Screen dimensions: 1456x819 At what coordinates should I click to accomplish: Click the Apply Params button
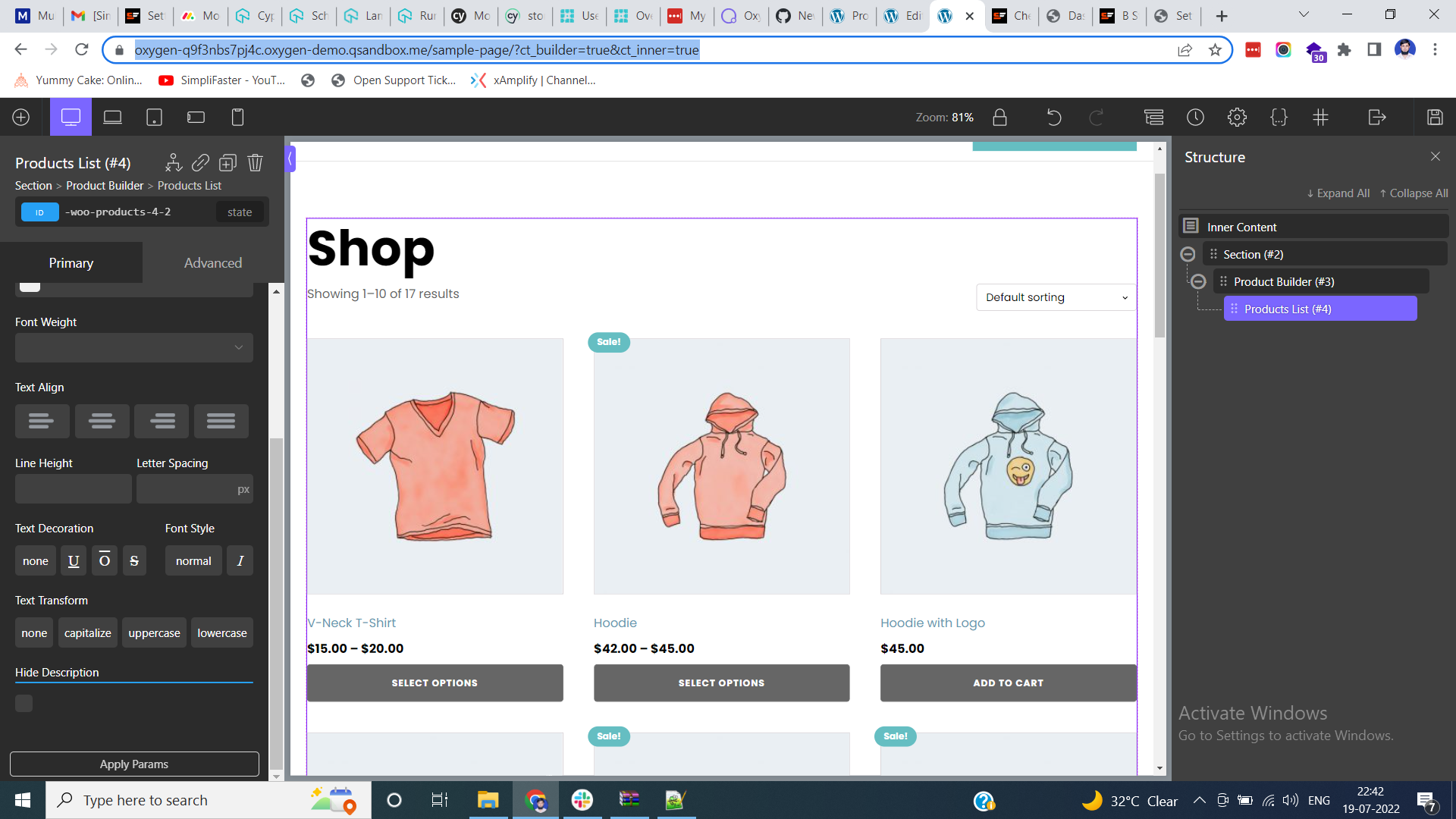point(134,764)
